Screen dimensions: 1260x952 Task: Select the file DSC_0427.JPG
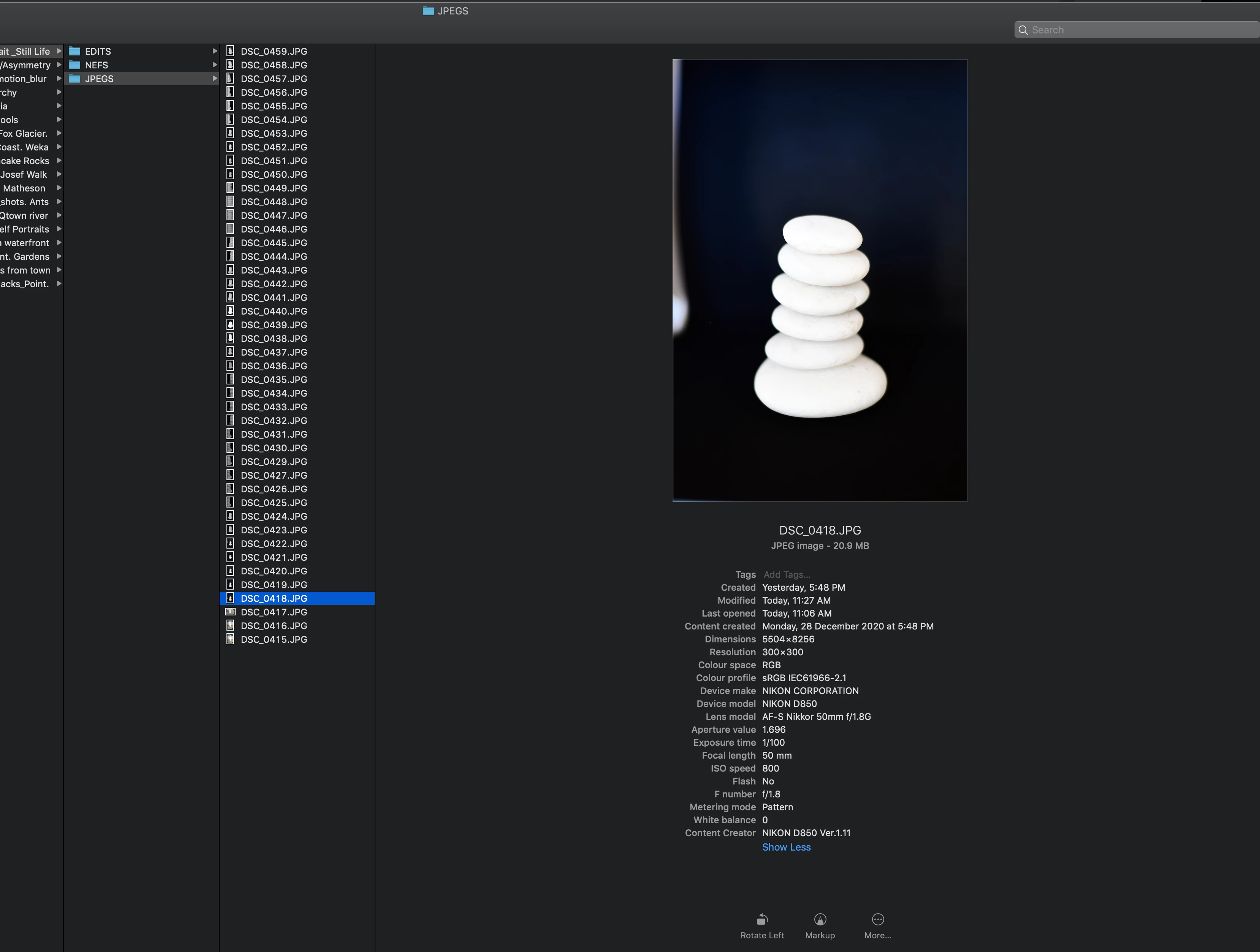pos(274,476)
